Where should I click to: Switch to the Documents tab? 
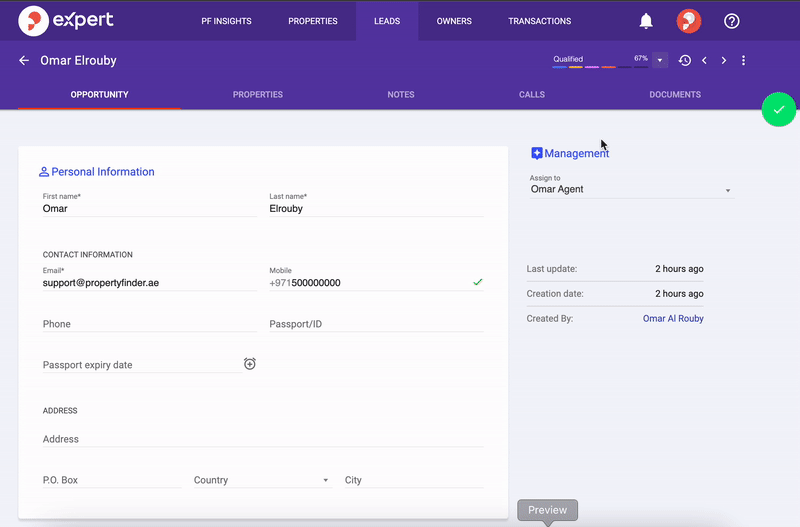(x=675, y=94)
